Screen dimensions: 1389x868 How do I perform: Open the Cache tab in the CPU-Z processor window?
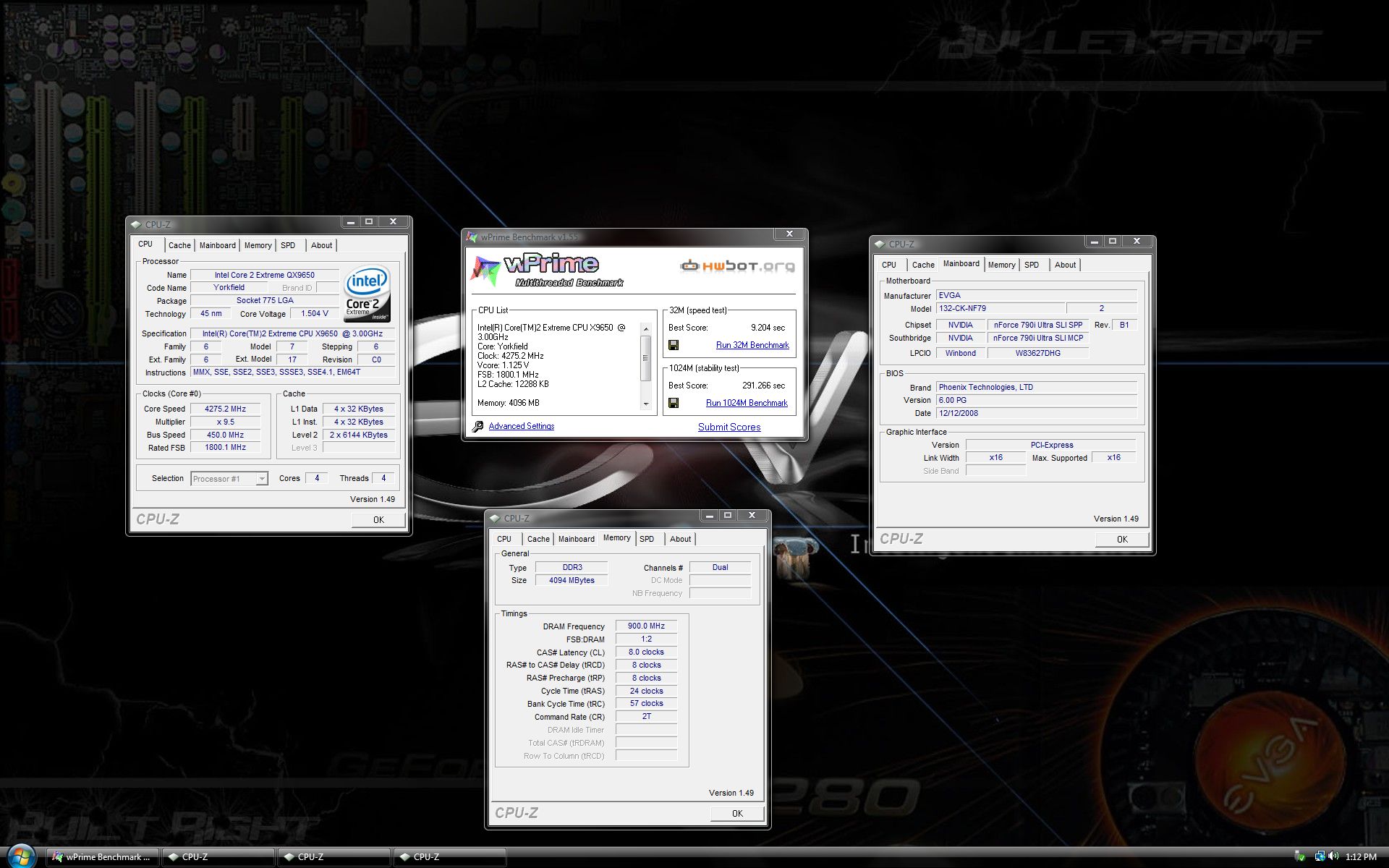(x=179, y=245)
